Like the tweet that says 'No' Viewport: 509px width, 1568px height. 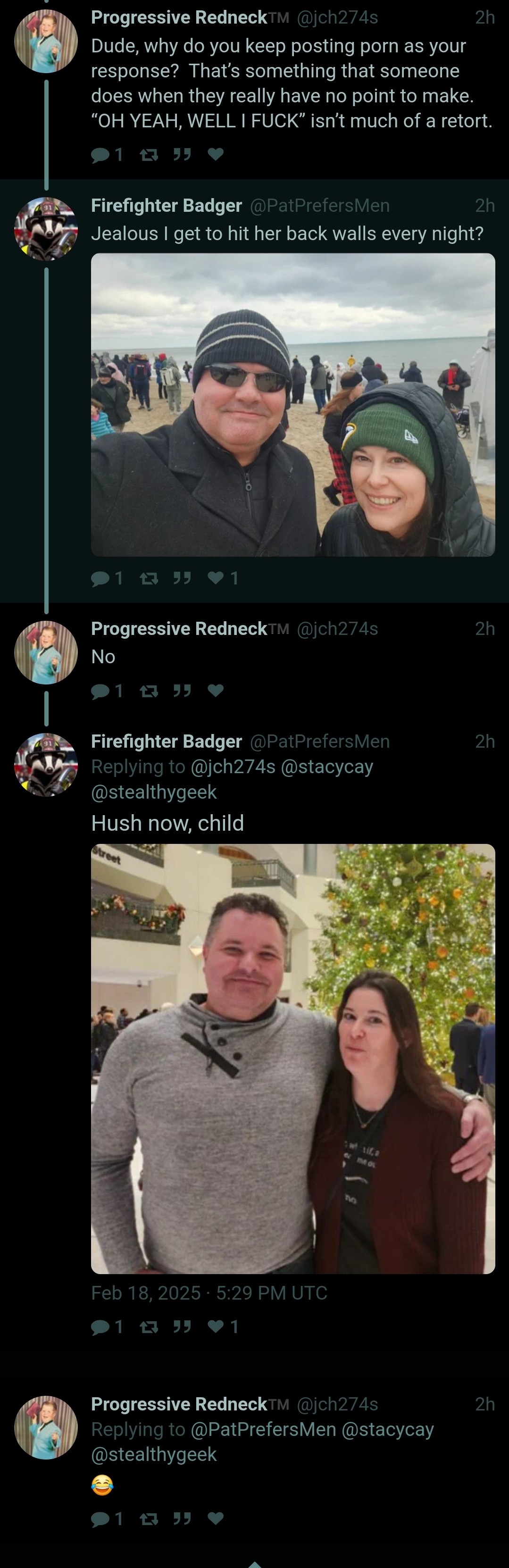tap(216, 690)
